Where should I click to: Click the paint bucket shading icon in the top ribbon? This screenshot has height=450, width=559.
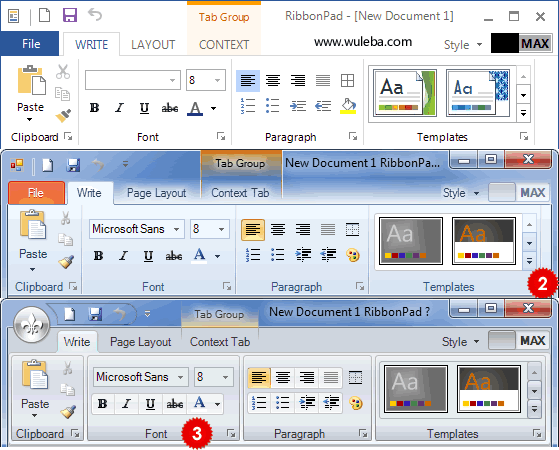[348, 106]
